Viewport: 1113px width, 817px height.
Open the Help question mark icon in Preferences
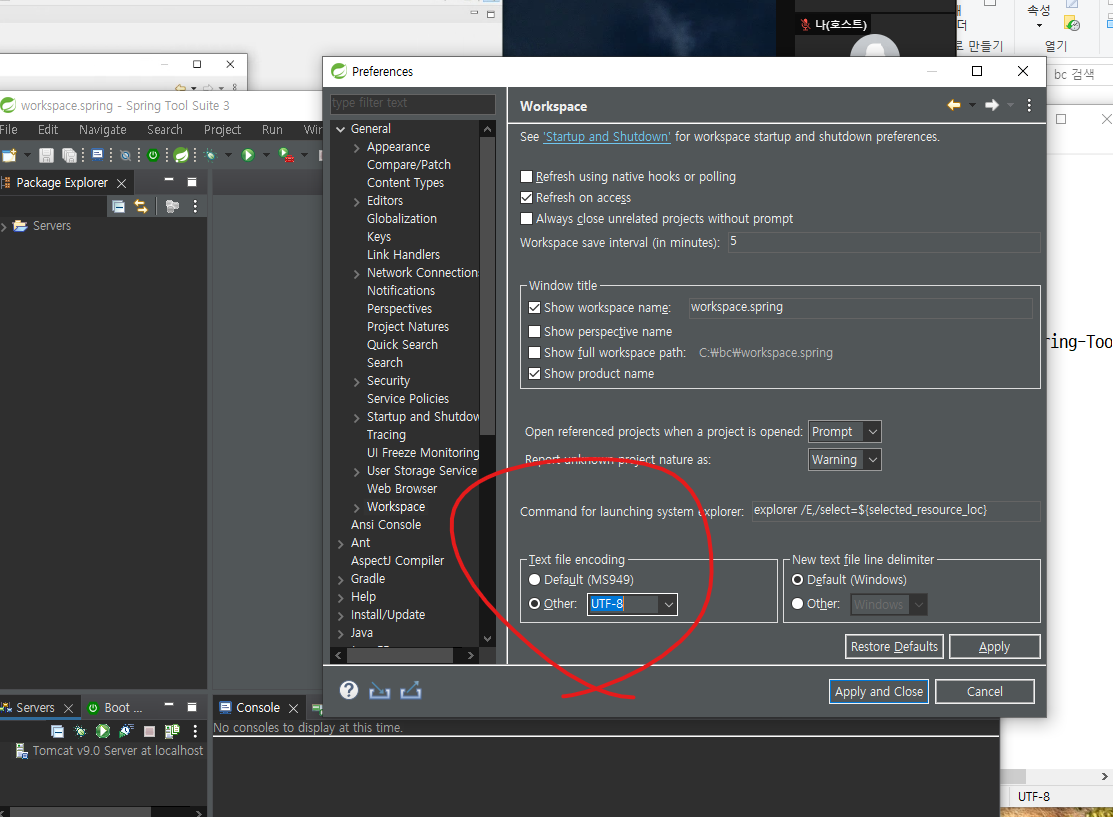point(349,690)
